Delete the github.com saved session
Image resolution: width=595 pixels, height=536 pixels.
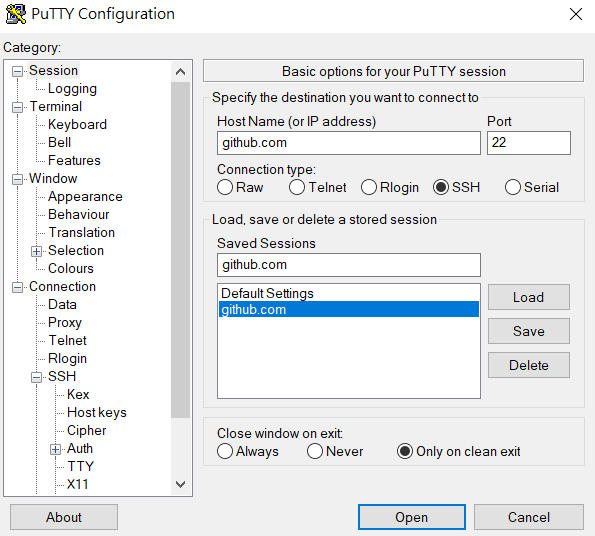coord(529,365)
